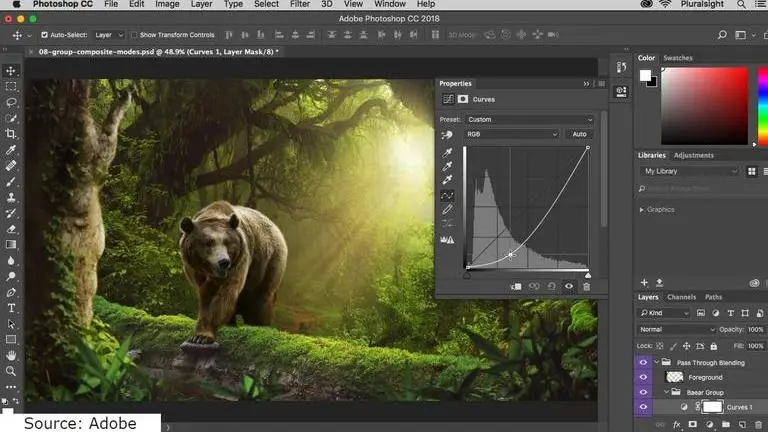Enable Show Transform Controls checkbox
768x432 pixels.
[134, 35]
